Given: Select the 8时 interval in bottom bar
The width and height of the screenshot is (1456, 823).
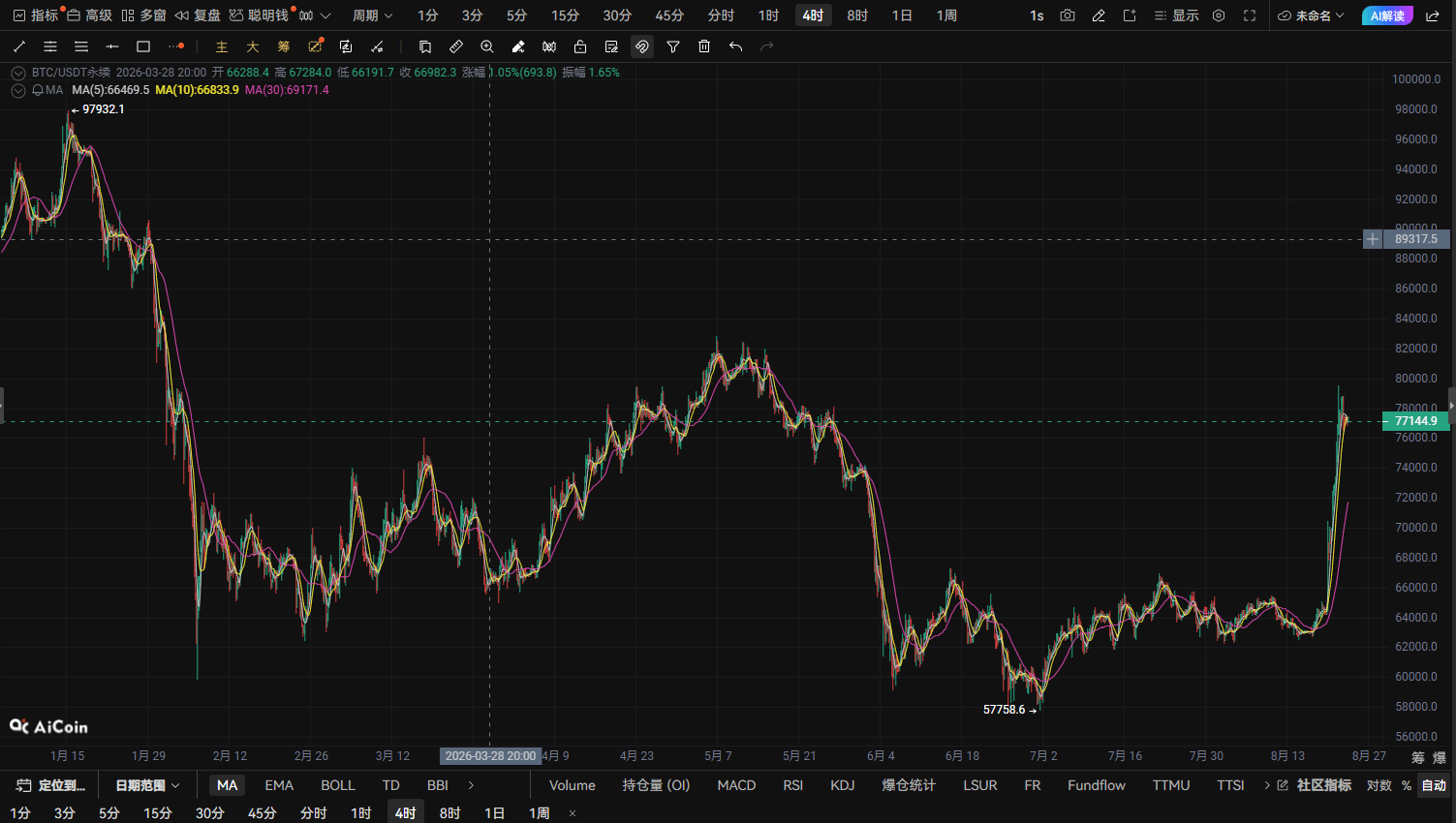Looking at the screenshot, I should click(449, 813).
